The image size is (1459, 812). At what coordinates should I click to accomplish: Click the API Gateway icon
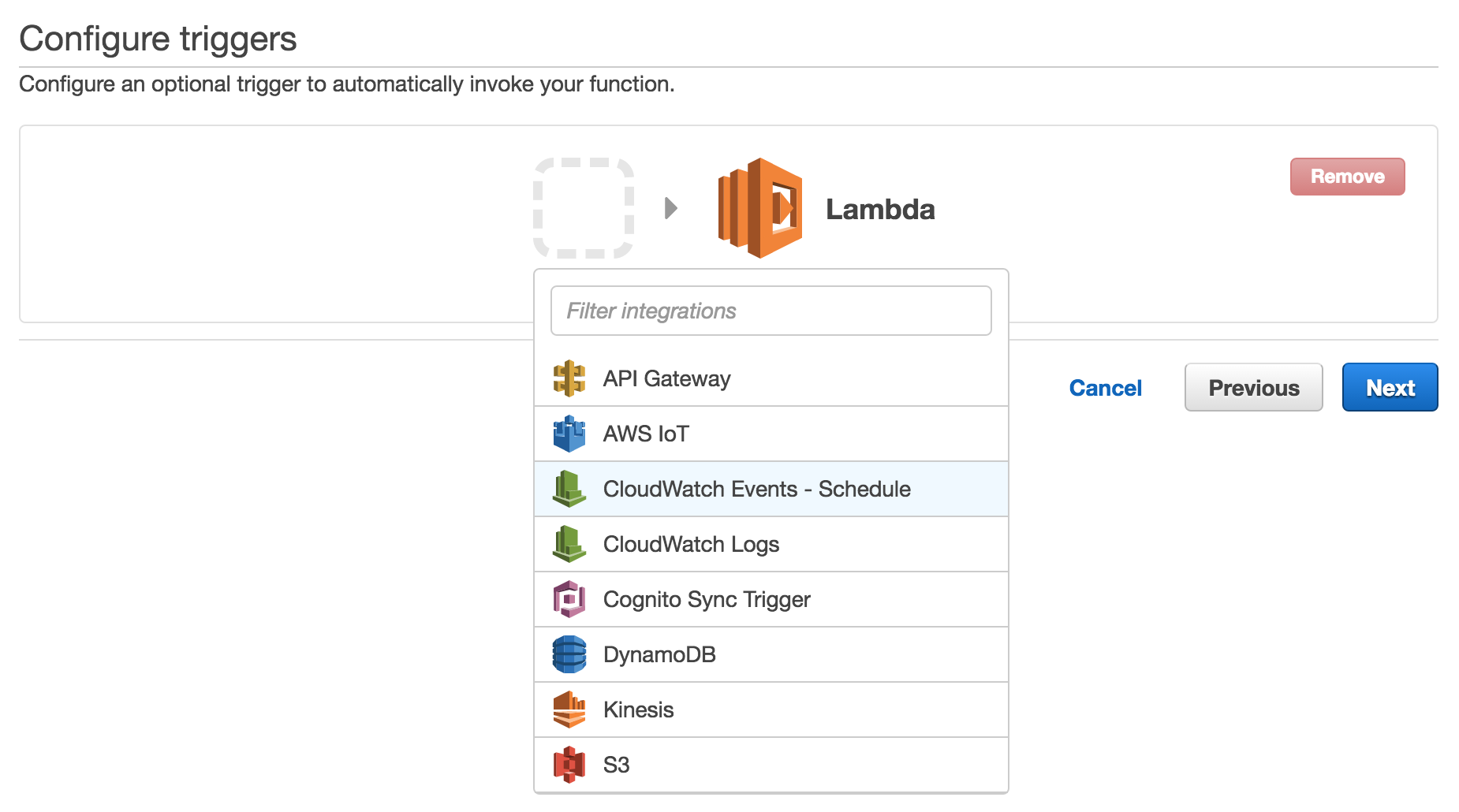coord(569,379)
